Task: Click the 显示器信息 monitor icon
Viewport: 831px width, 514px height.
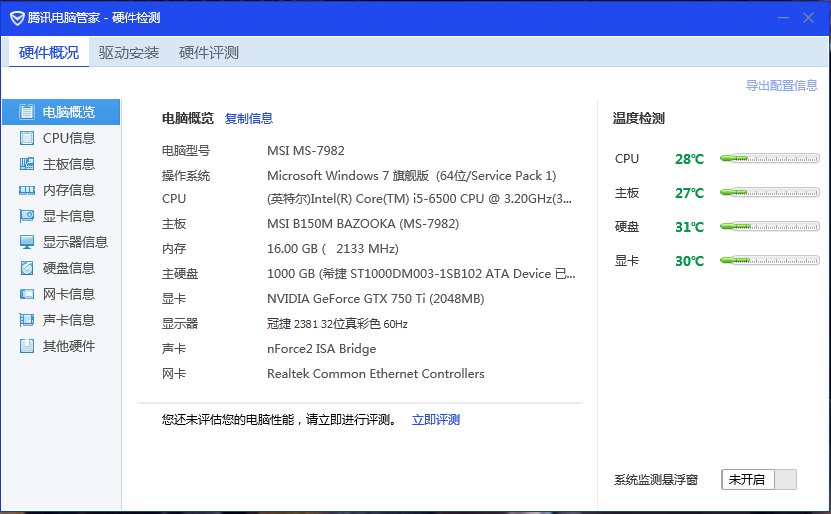Action: coord(27,242)
